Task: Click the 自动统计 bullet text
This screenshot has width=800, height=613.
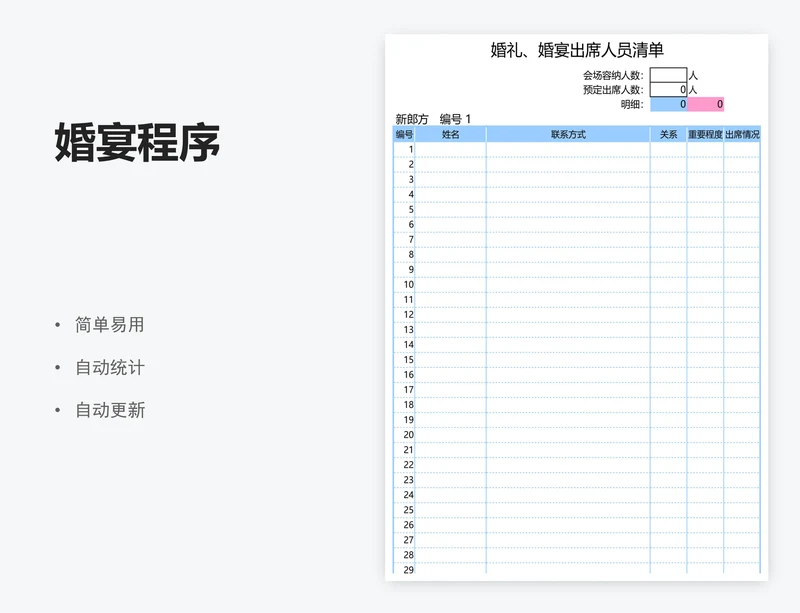Action: coord(110,367)
